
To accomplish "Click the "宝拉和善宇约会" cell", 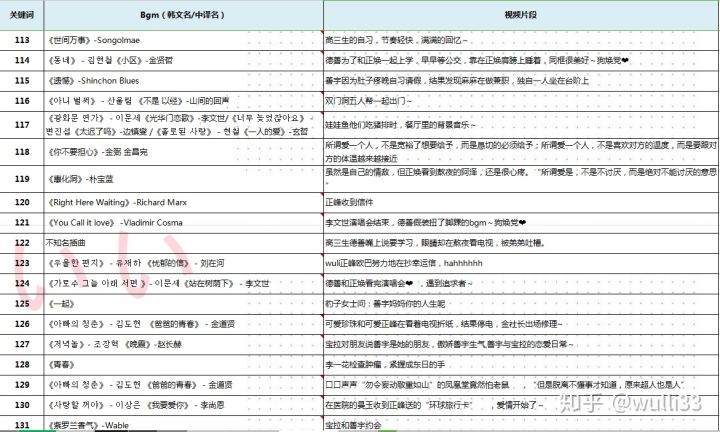I will click(521, 425).
